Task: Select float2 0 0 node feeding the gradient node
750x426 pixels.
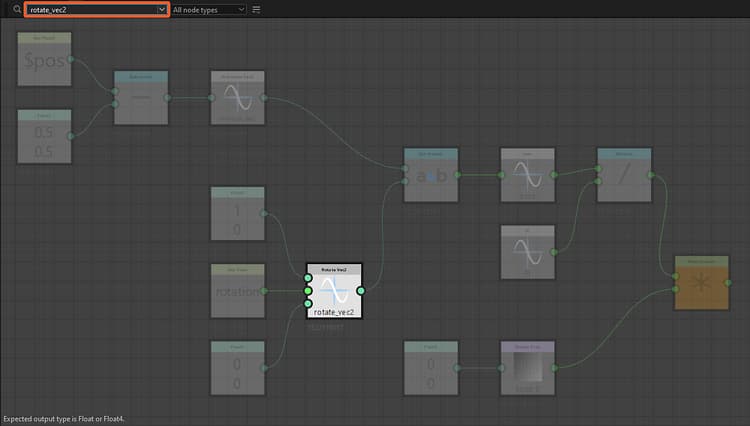Action: click(x=431, y=368)
